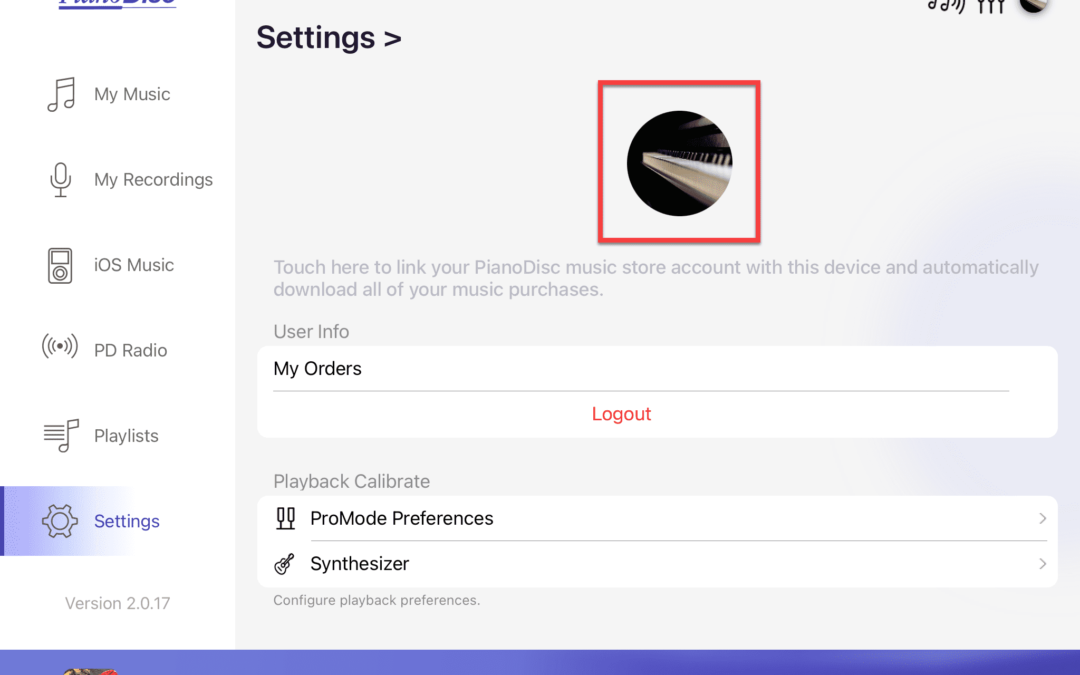The image size is (1080, 675).
Task: Open the mixer sliders icon
Action: (990, 6)
